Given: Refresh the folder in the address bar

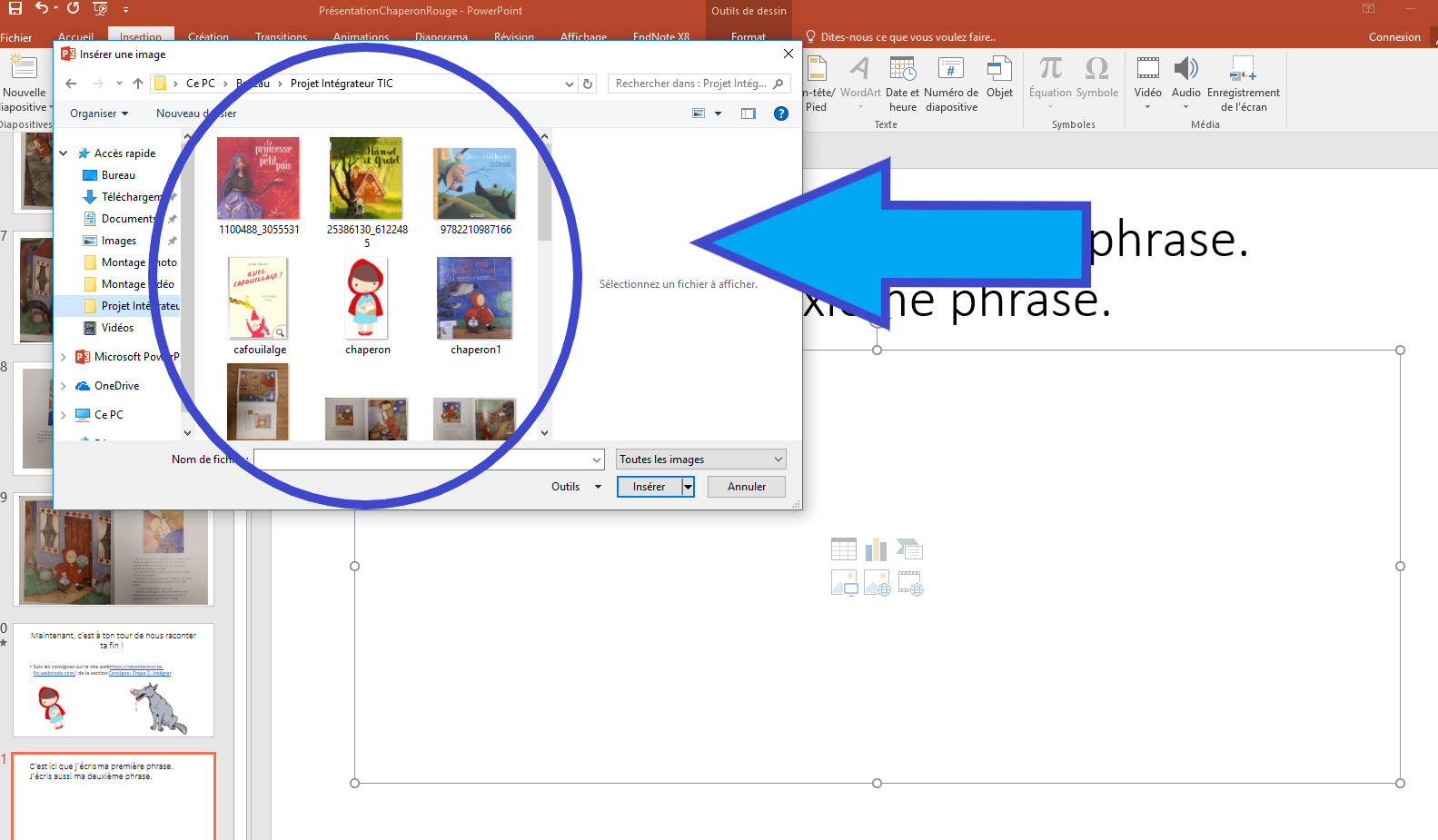Looking at the screenshot, I should click(588, 84).
